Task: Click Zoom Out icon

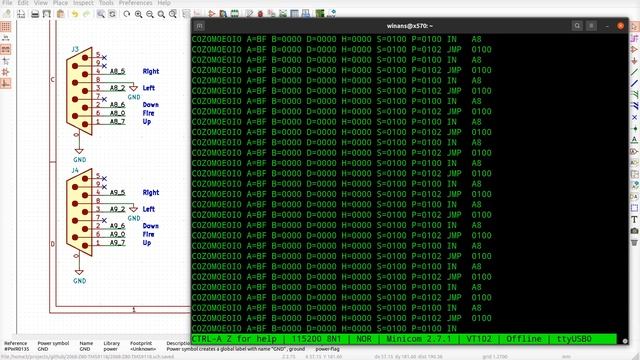Action: 150,14
